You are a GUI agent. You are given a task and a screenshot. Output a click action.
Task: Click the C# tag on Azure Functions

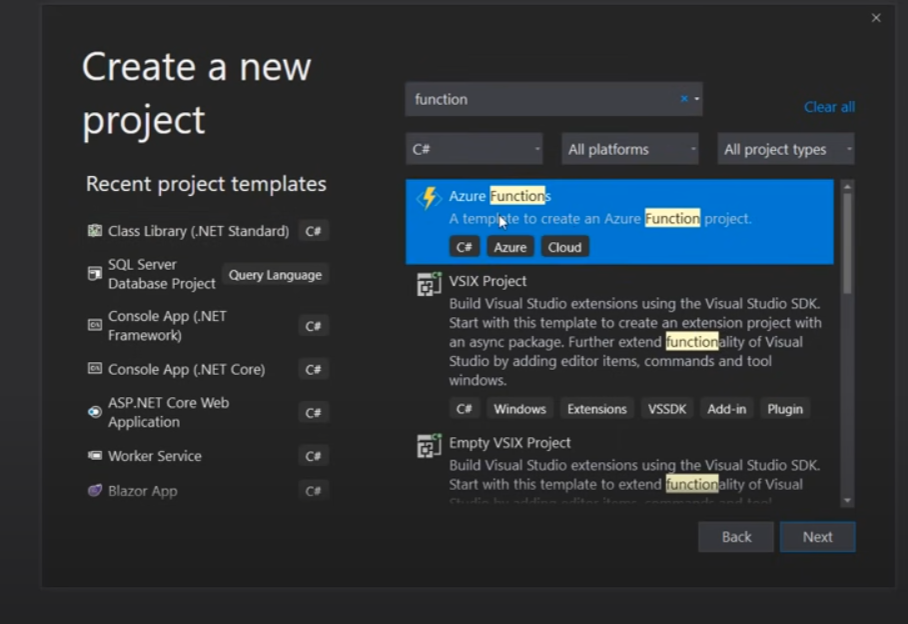click(x=464, y=247)
